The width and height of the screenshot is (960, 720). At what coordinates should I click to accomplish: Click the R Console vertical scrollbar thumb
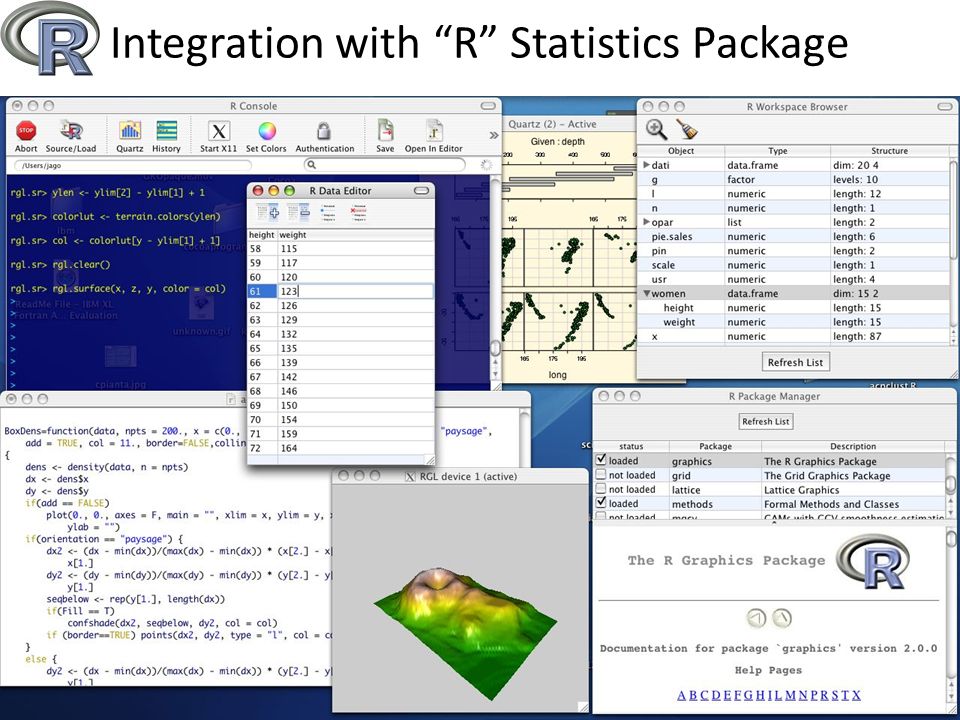(x=495, y=348)
